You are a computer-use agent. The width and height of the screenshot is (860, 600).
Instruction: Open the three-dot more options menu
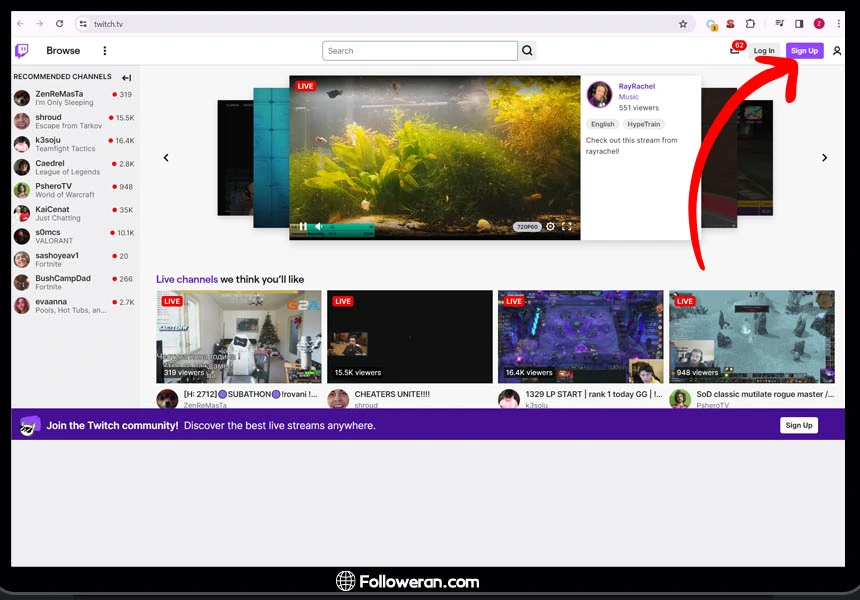tap(105, 51)
